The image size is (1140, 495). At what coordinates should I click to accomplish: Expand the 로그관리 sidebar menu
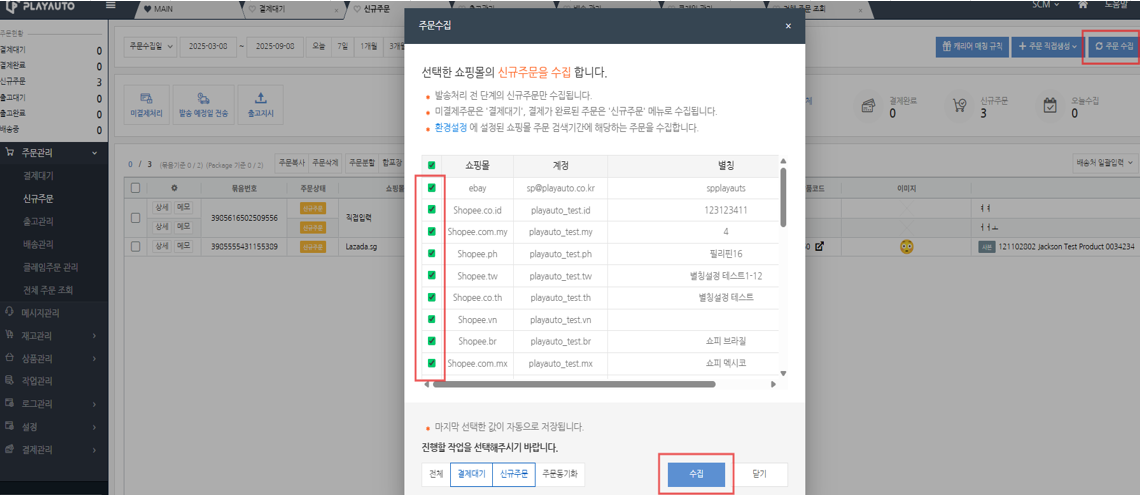(95, 403)
